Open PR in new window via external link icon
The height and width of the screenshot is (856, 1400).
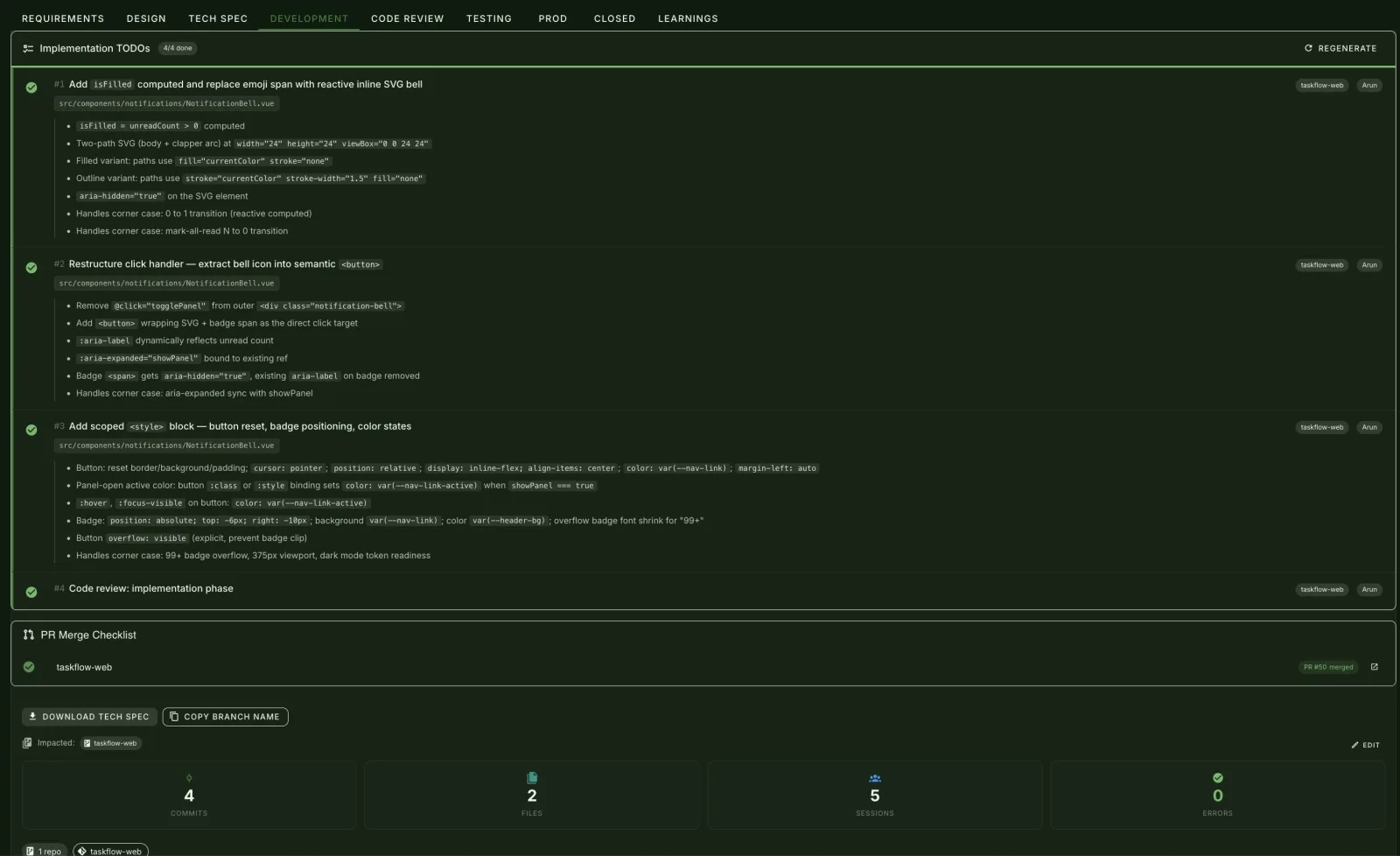coord(1374,667)
